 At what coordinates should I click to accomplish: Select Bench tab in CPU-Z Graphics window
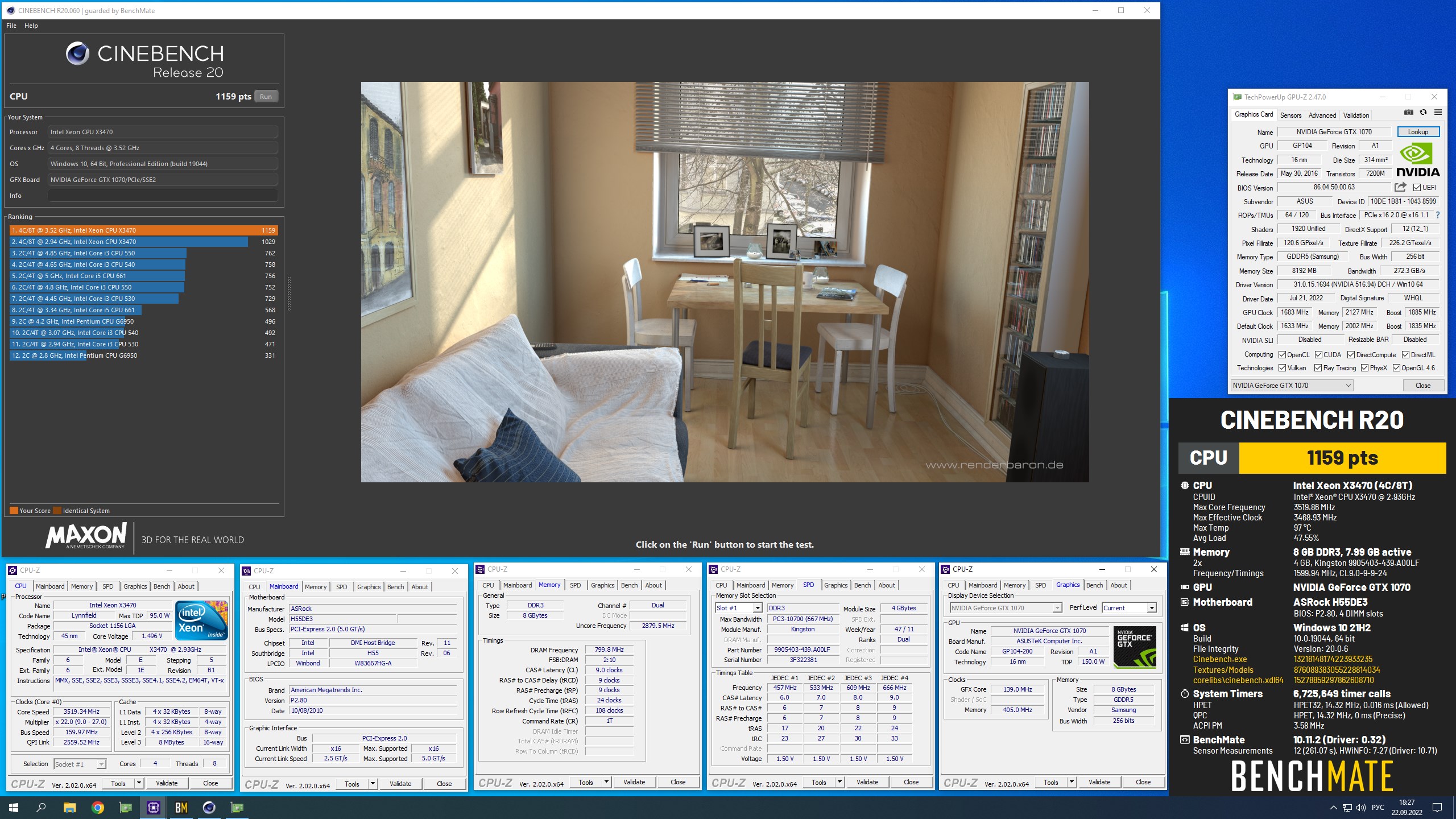[1094, 585]
